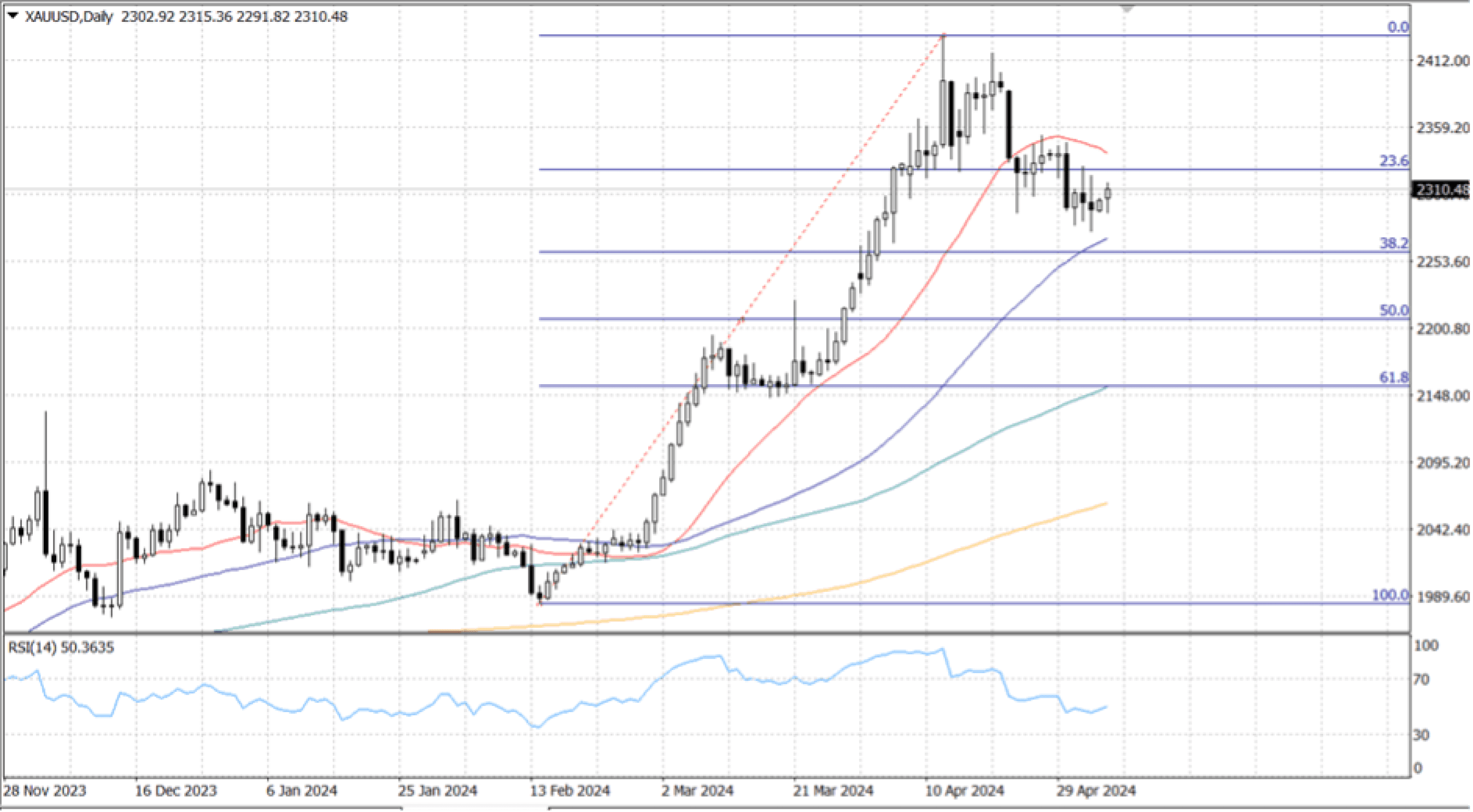Click the last candlestick at chart's right edge
This screenshot has width=1473, height=812.
point(1107,194)
